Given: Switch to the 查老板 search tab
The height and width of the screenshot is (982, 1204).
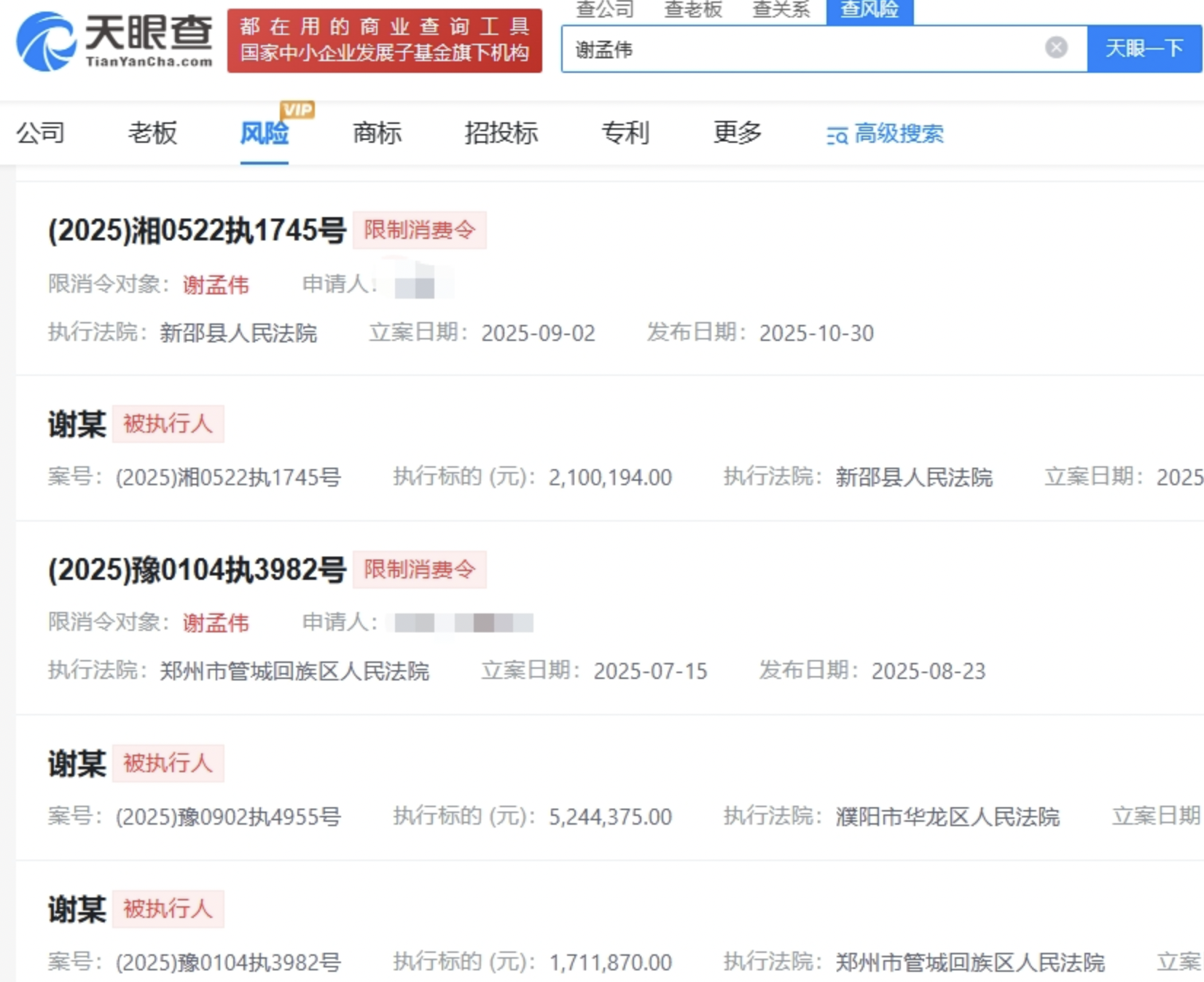Looking at the screenshot, I should click(x=693, y=10).
